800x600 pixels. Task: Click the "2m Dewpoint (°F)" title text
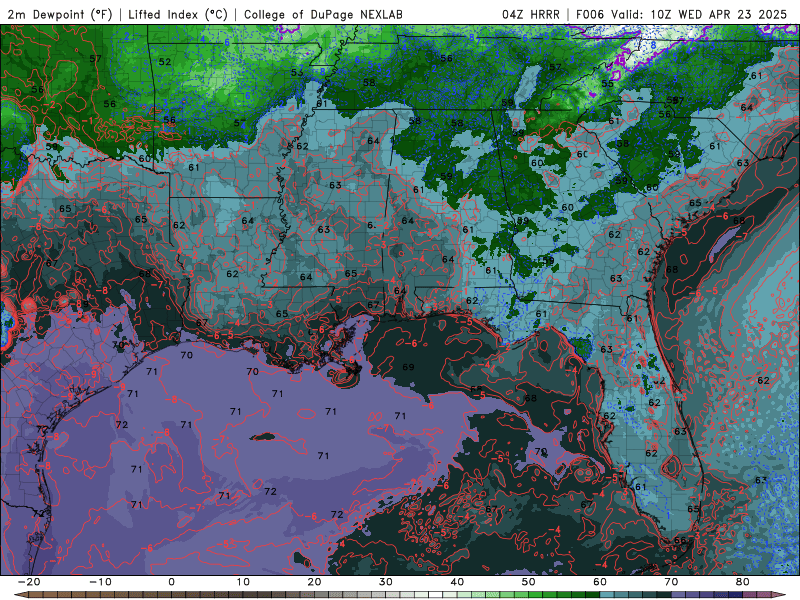(x=60, y=14)
